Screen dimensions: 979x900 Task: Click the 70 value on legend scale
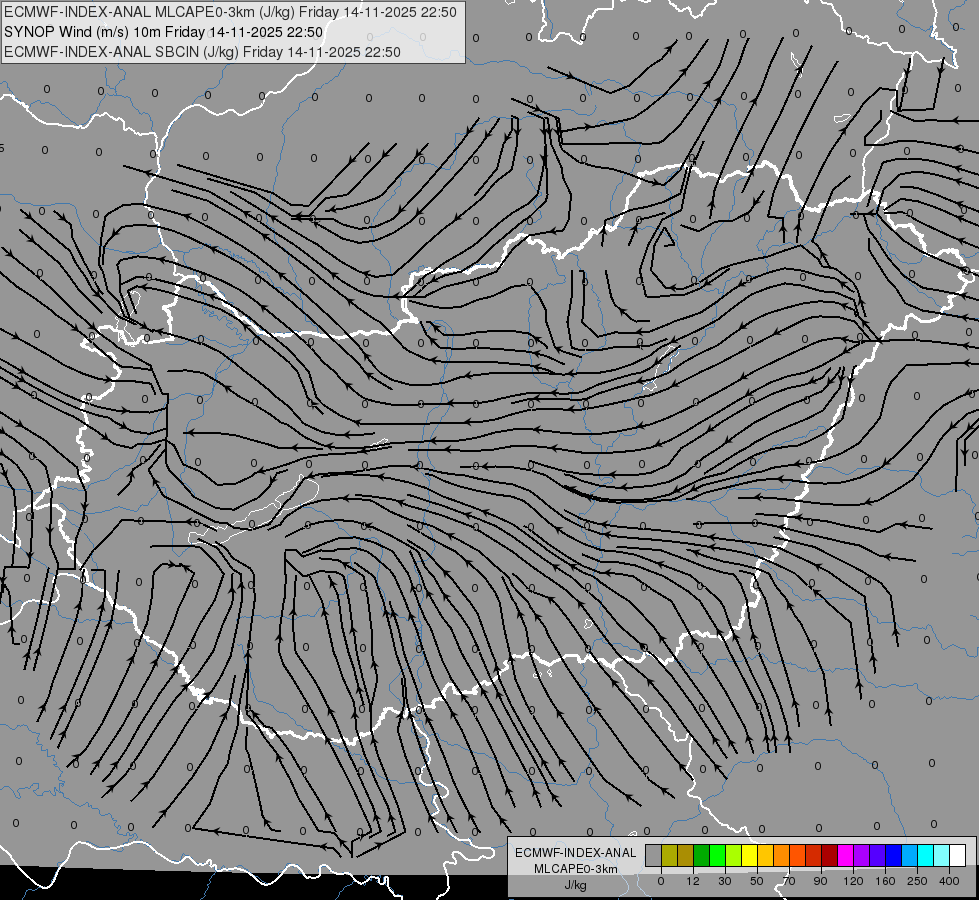click(789, 881)
